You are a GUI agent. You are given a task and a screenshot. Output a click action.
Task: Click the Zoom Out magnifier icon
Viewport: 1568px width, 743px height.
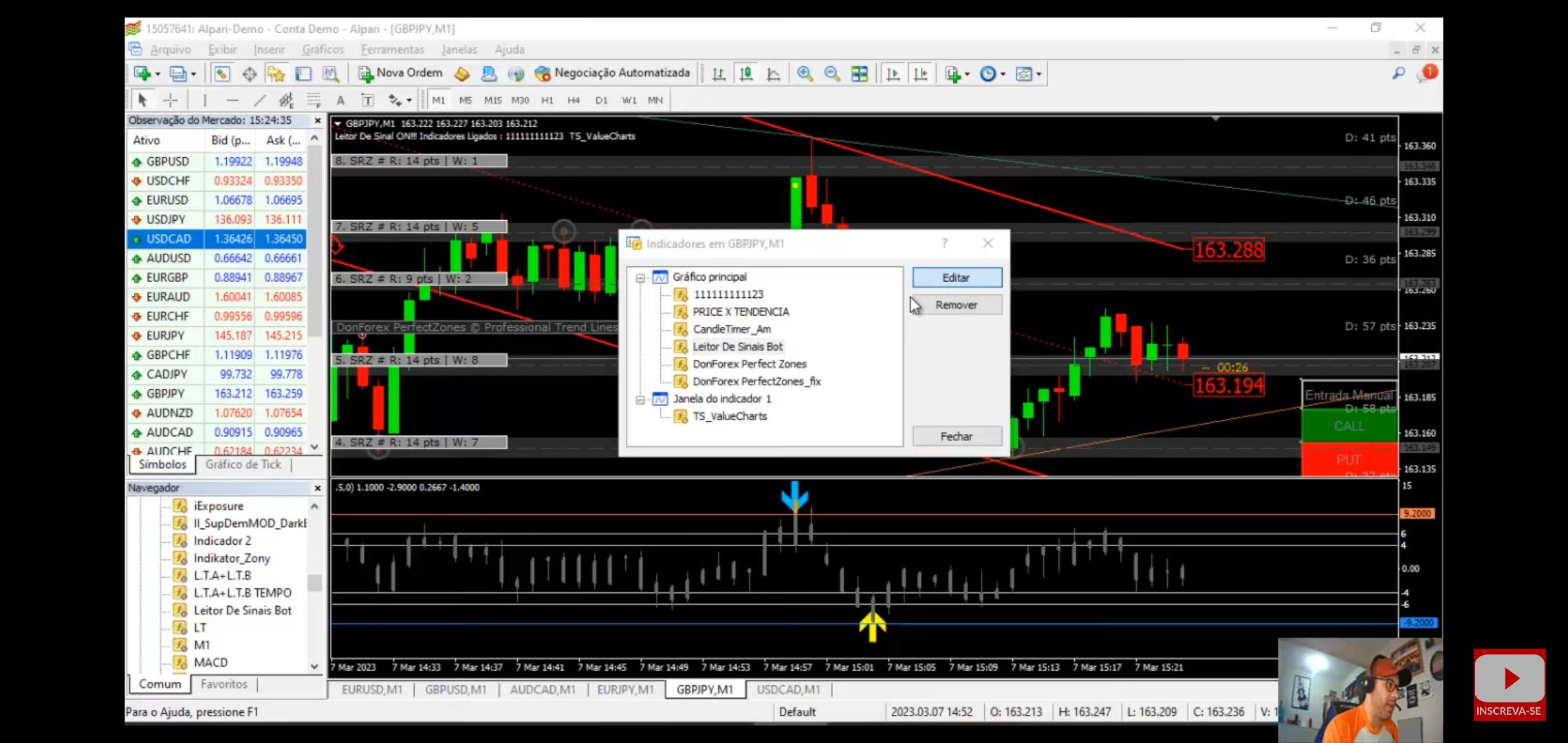point(831,74)
